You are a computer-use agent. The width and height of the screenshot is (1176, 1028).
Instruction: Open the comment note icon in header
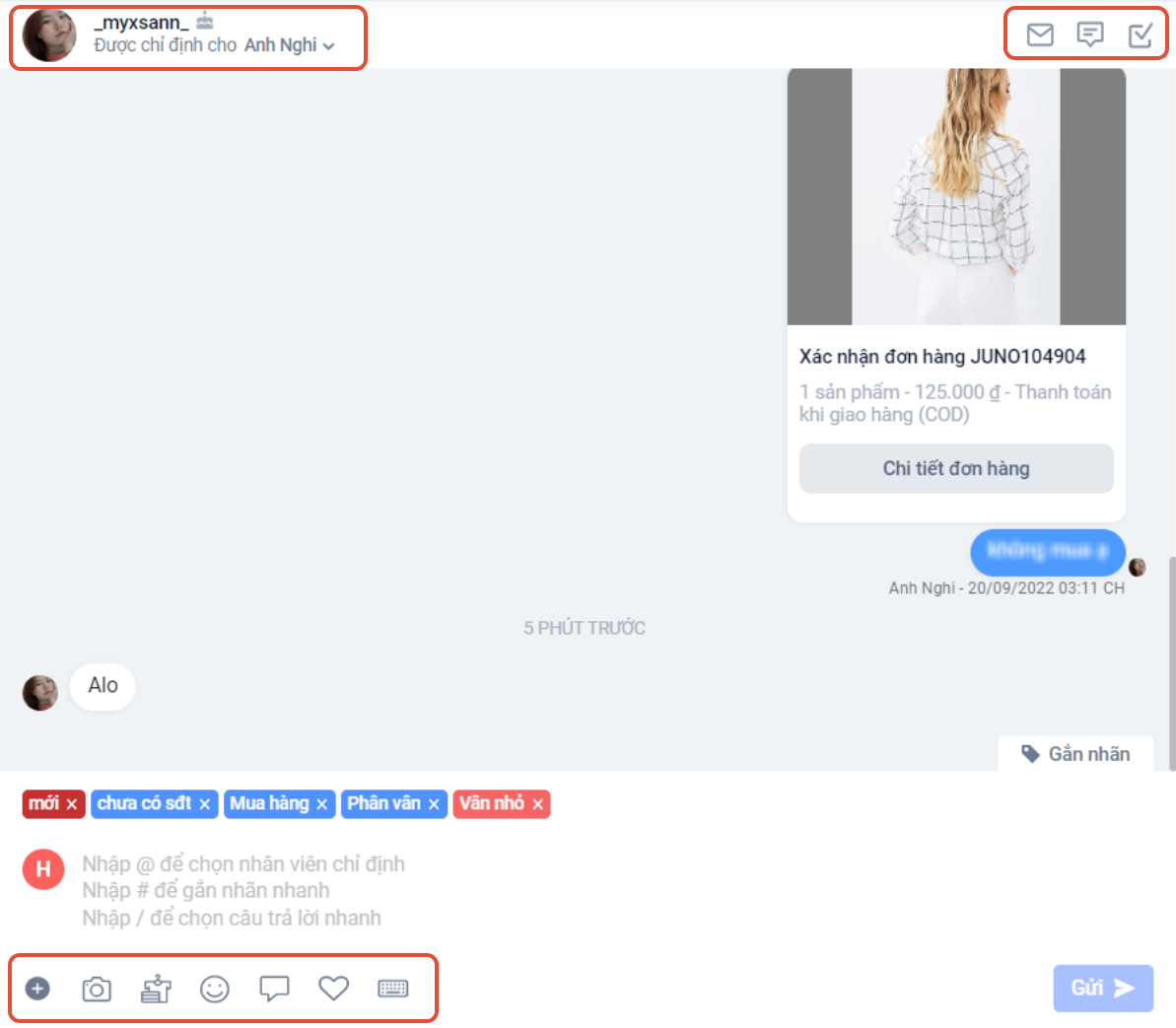(x=1089, y=34)
